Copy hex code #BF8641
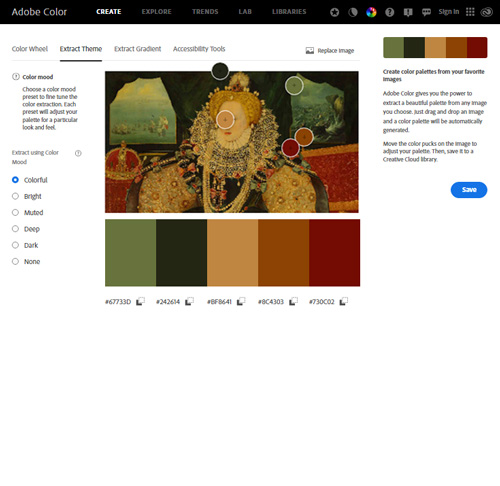This screenshot has height=486, width=500. [x=241, y=301]
